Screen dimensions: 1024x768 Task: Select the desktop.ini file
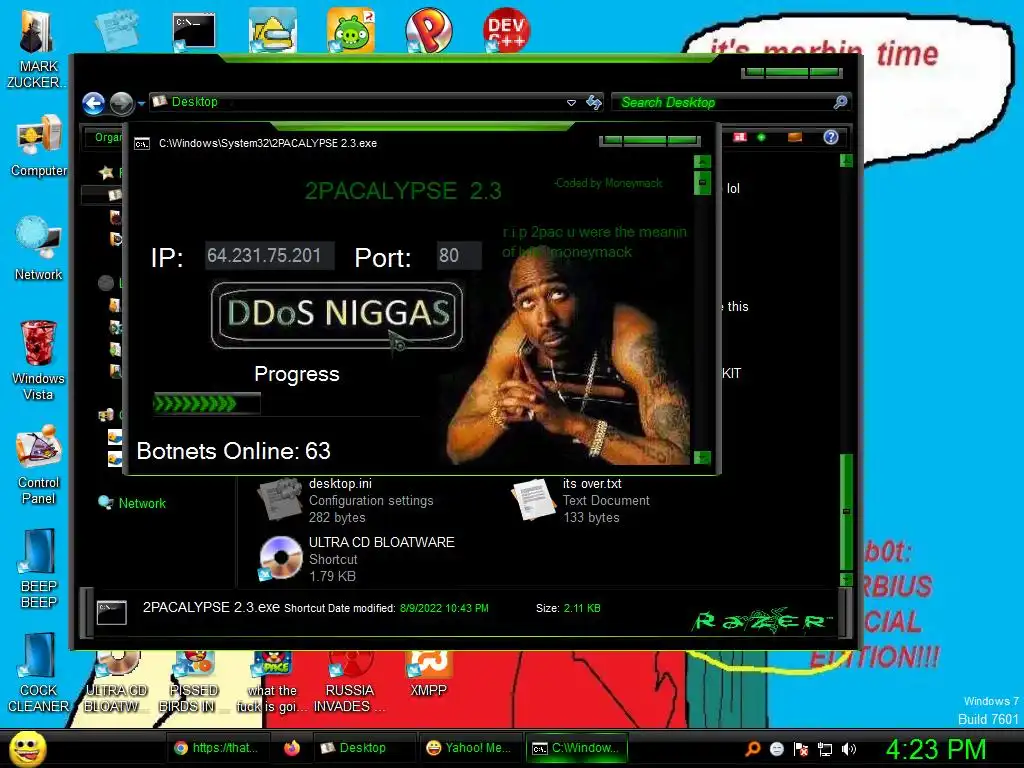coord(346,500)
